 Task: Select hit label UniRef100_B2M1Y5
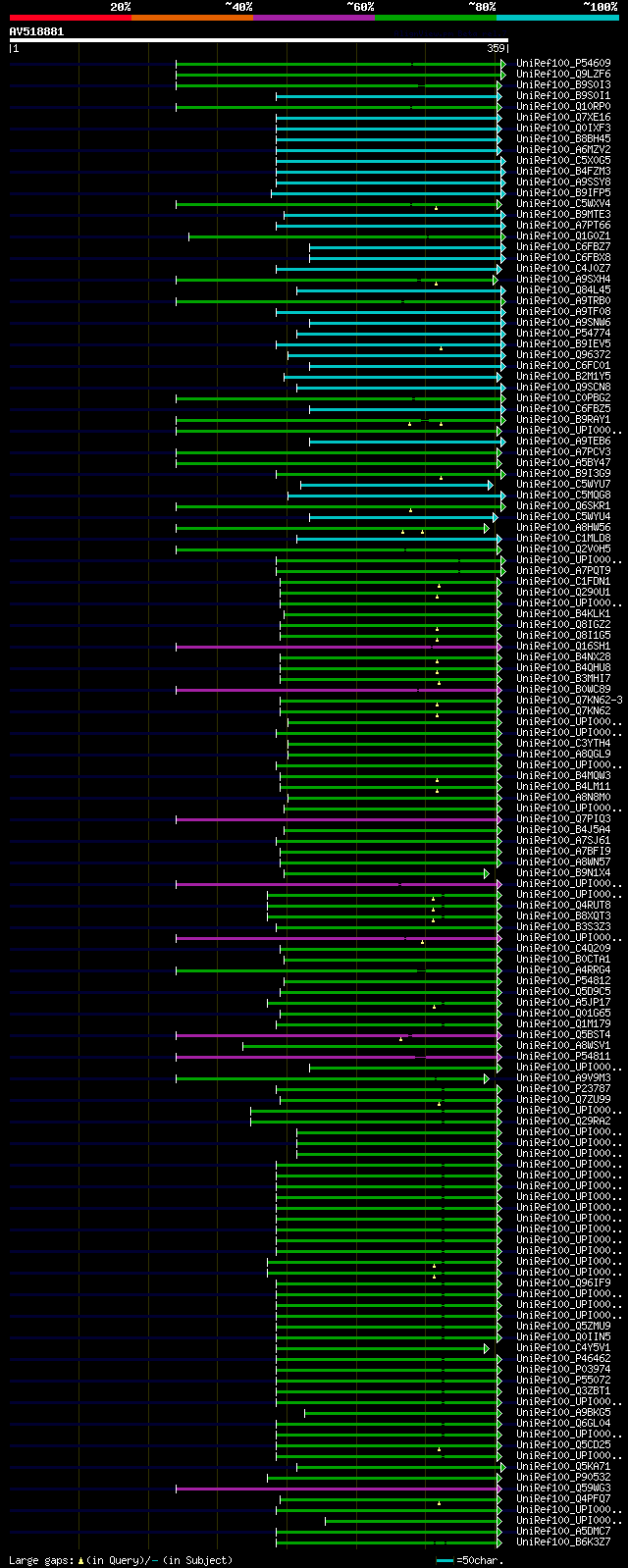click(x=563, y=376)
